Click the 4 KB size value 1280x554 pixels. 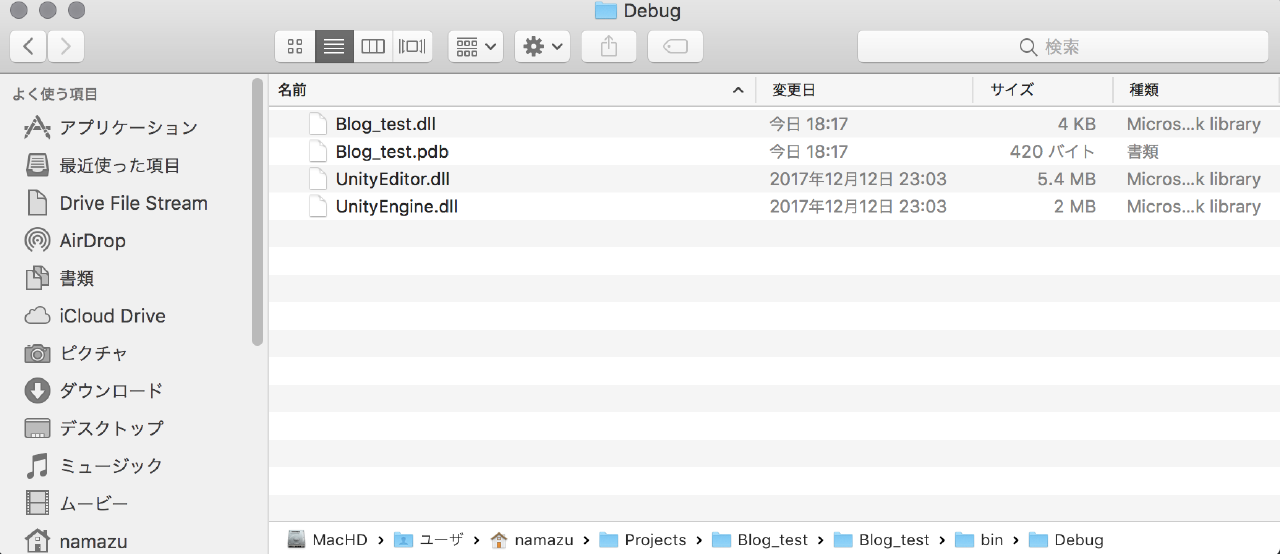[x=1077, y=124]
